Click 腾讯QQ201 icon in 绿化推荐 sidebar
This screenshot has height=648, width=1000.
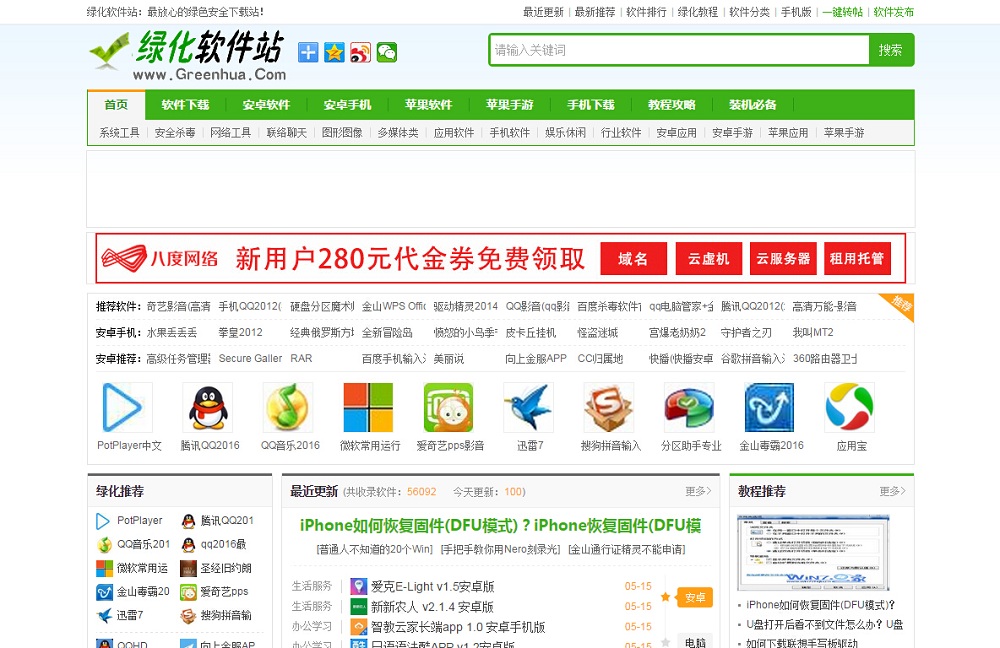click(x=188, y=521)
